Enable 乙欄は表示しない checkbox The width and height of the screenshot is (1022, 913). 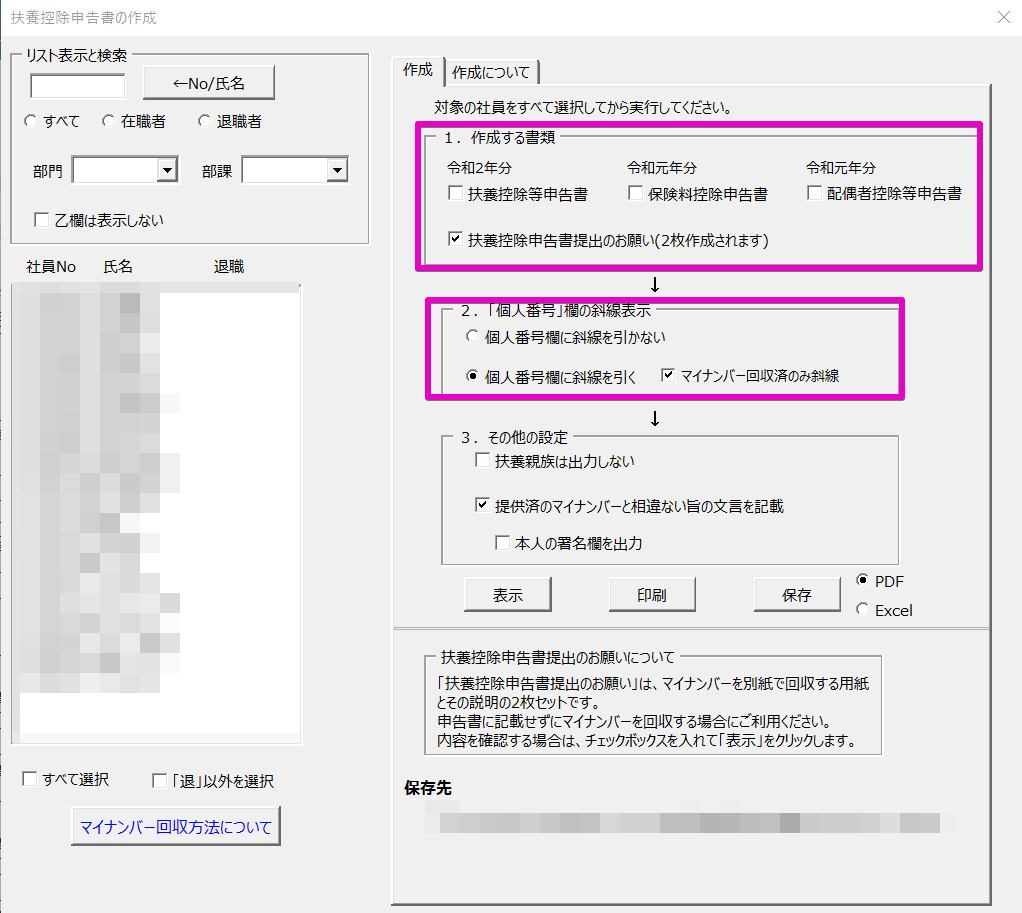42,220
